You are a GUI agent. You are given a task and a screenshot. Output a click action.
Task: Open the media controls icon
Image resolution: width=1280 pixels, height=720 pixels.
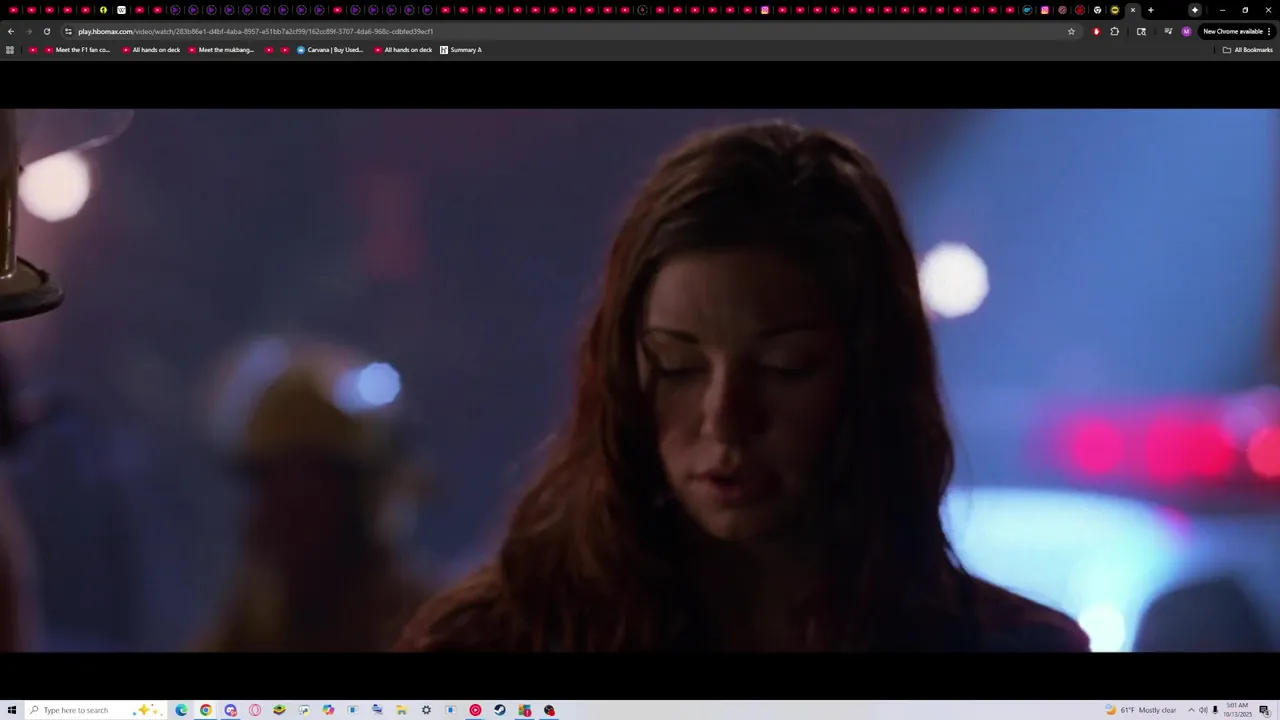click(1168, 31)
